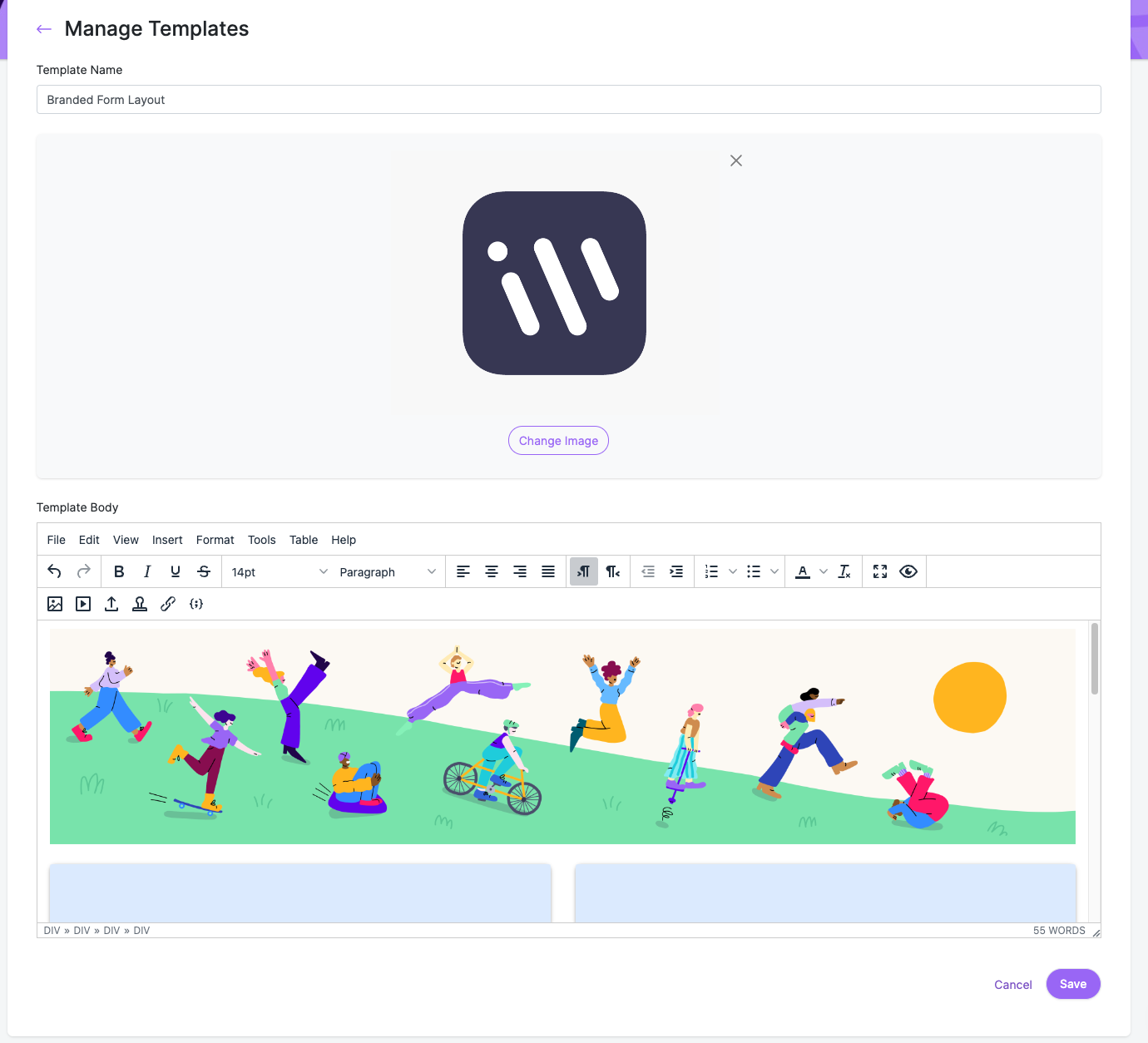This screenshot has width=1148, height=1043.
Task: Open the Help menu
Action: [344, 540]
